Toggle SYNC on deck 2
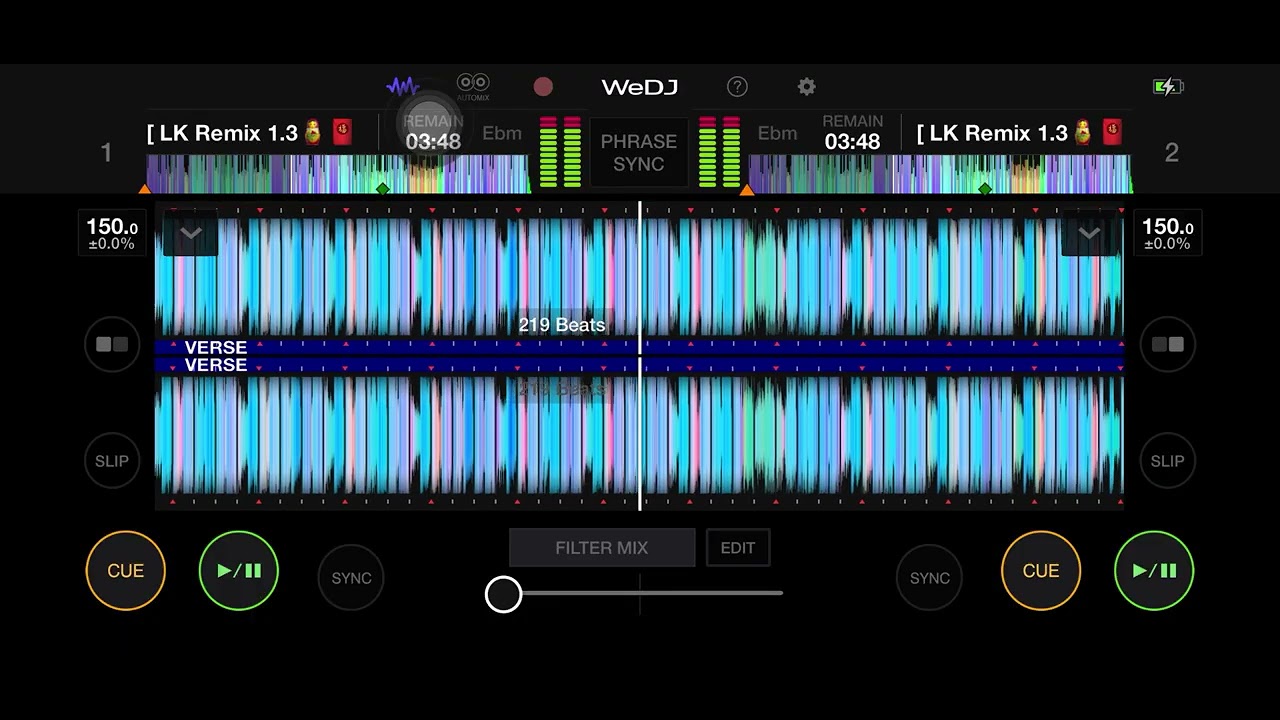This screenshot has width=1280, height=720. click(929, 578)
